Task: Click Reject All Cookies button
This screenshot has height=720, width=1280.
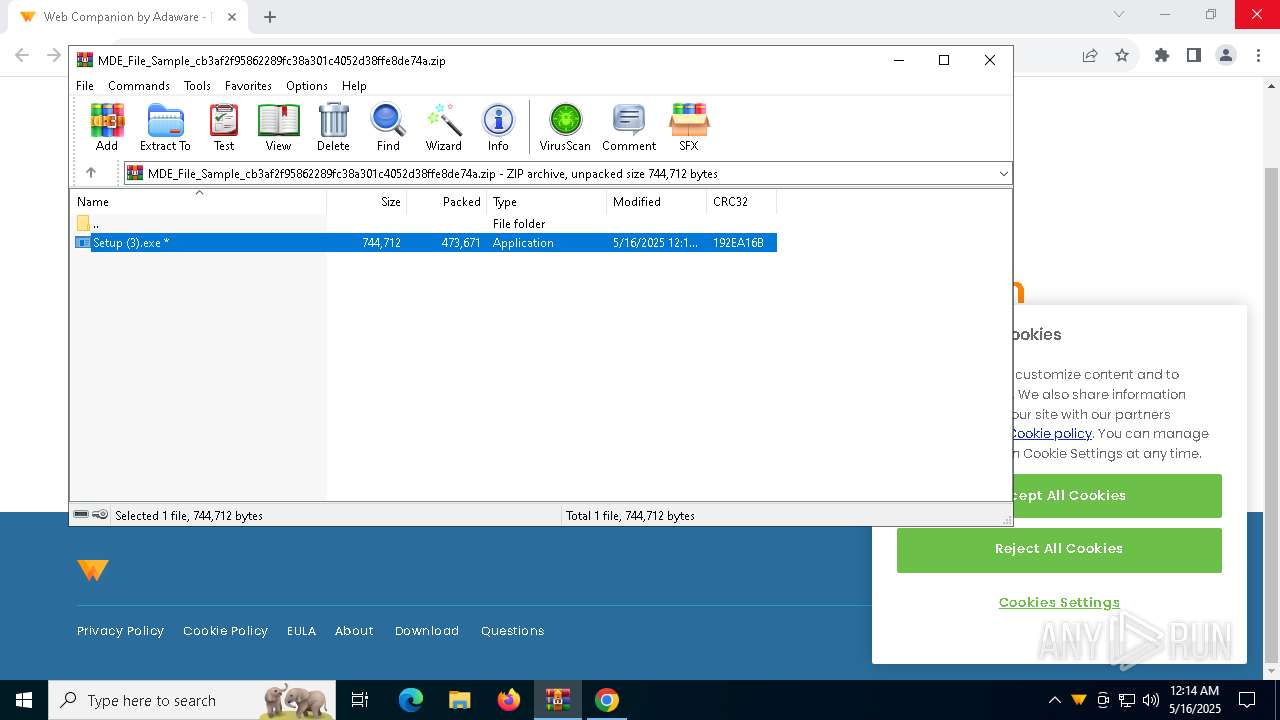Action: click(x=1059, y=549)
